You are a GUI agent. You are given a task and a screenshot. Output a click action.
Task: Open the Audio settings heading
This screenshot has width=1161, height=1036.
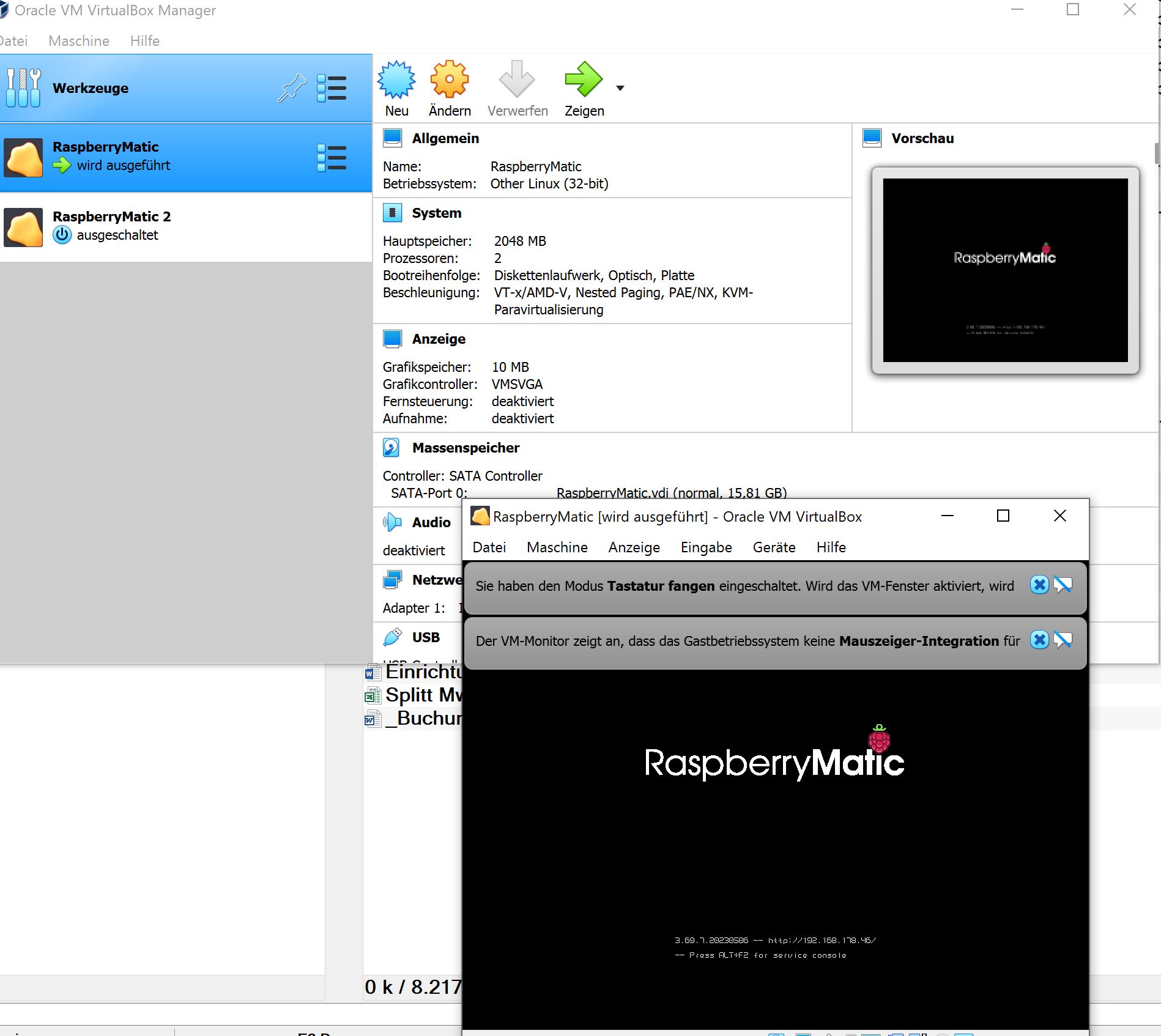coord(431,522)
